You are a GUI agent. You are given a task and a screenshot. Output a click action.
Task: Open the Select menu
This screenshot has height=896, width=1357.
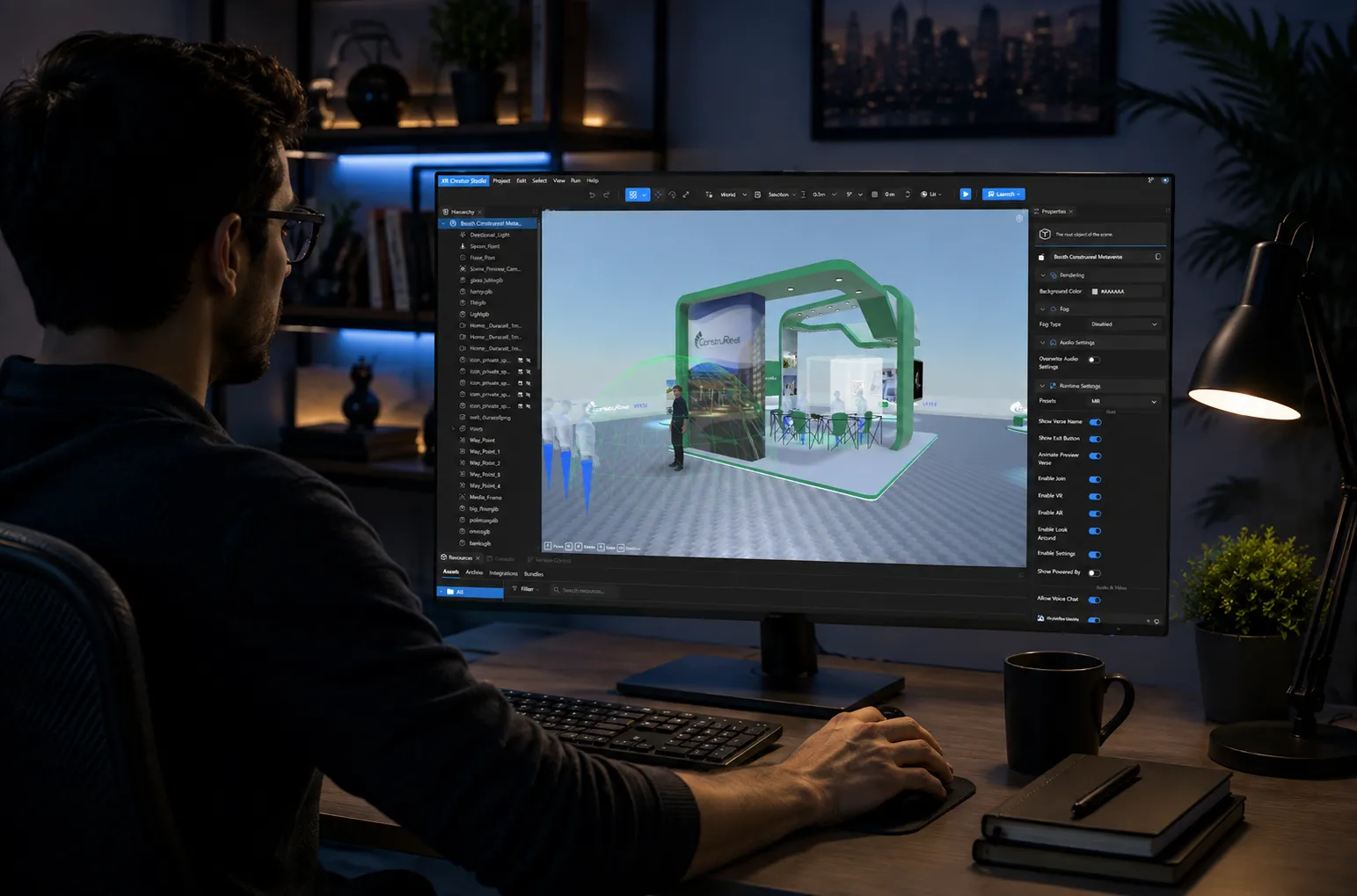point(539,180)
